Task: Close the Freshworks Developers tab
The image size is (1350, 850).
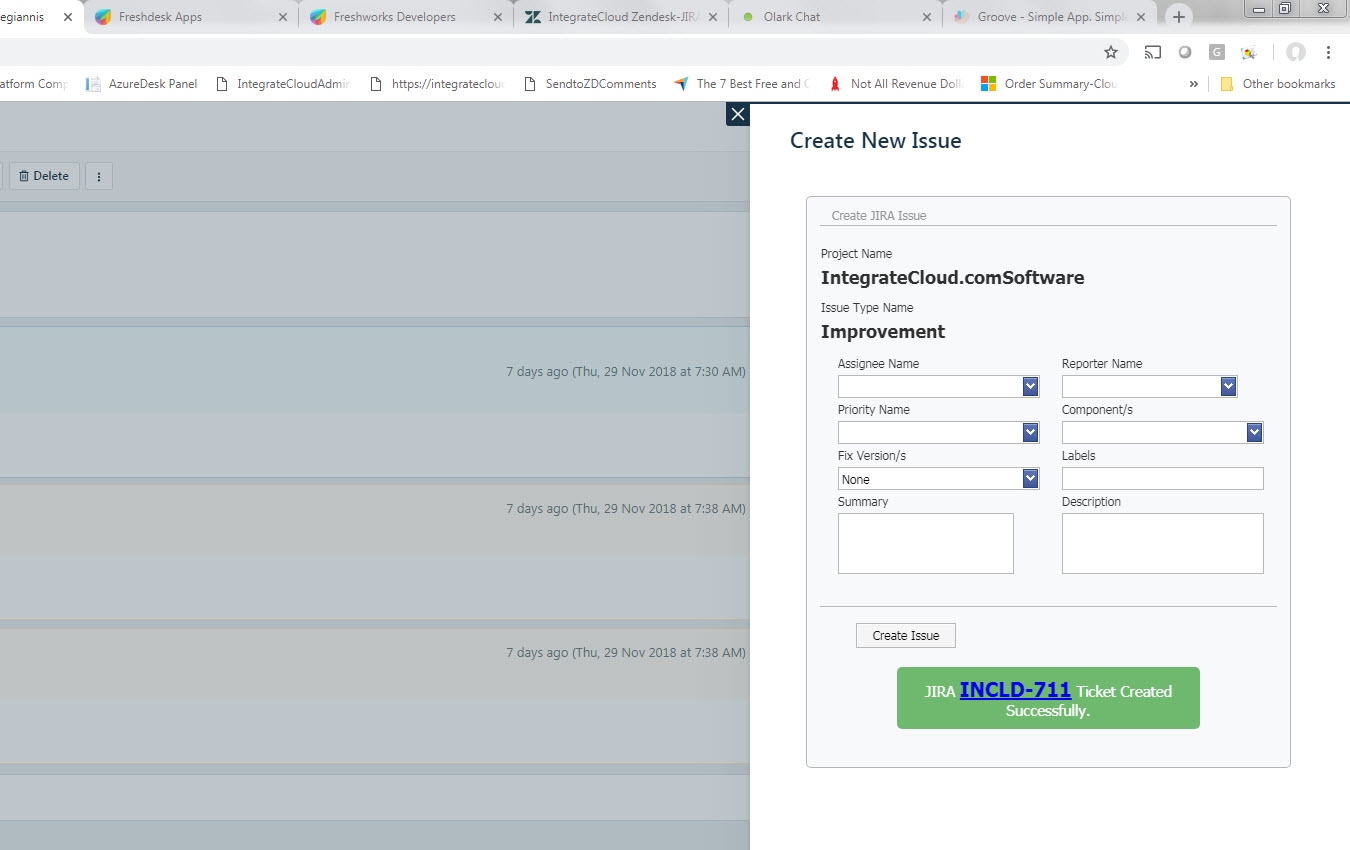Action: [498, 17]
